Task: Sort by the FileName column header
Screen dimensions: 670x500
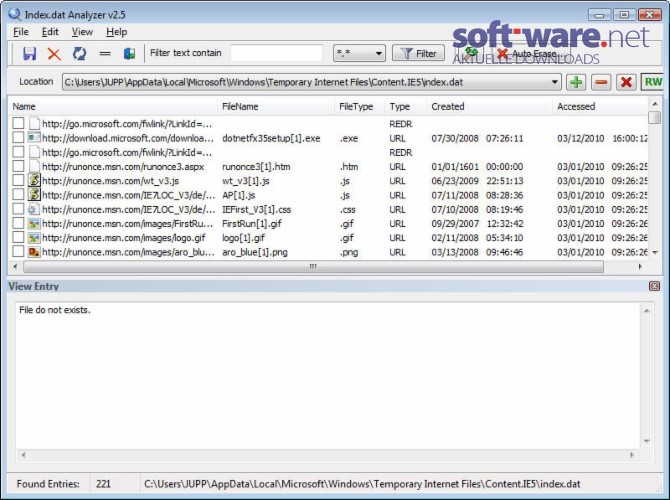Action: [276, 106]
